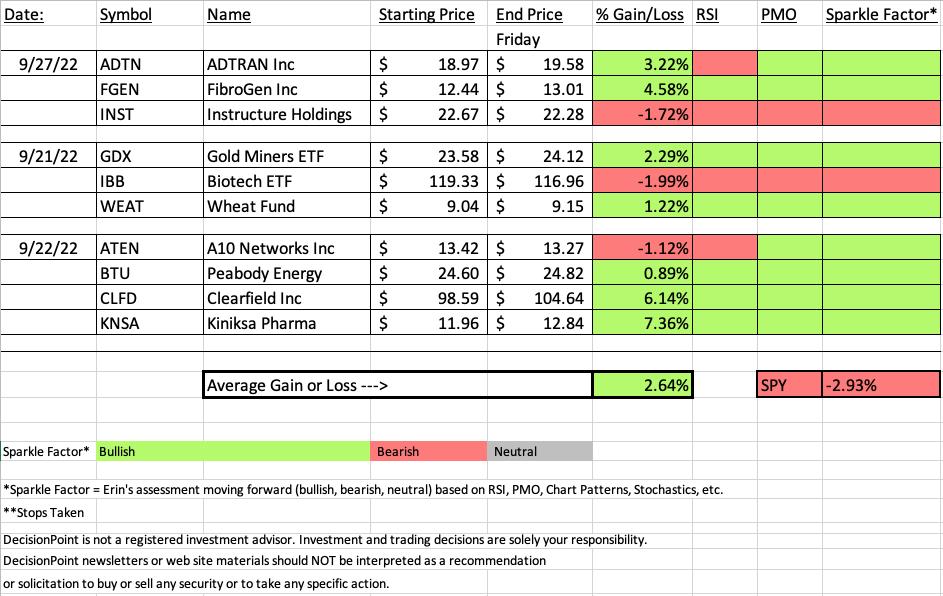Click the 9/27/22 date cell
943x596 pixels.
click(x=48, y=64)
